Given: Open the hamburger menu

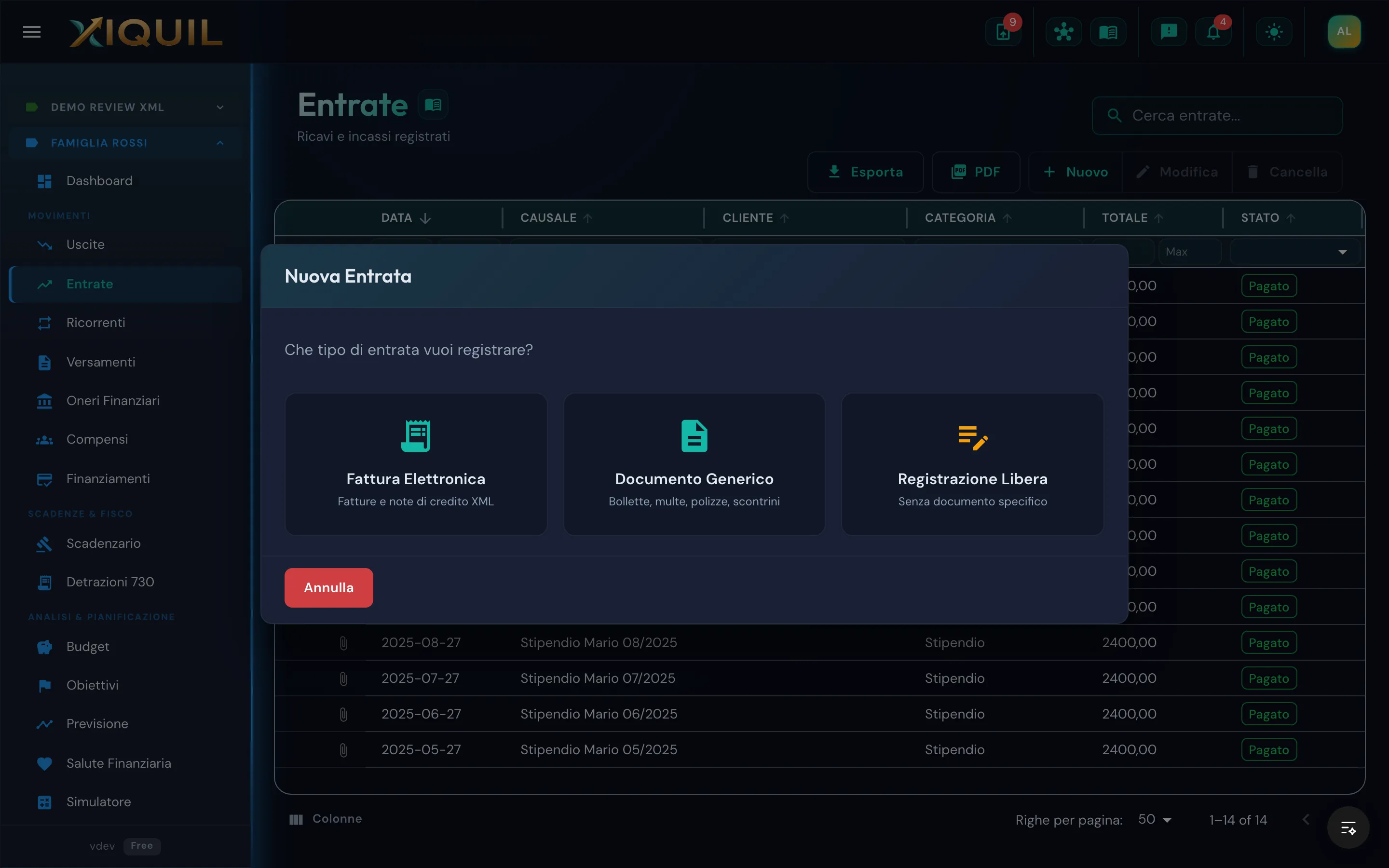Looking at the screenshot, I should point(31,31).
